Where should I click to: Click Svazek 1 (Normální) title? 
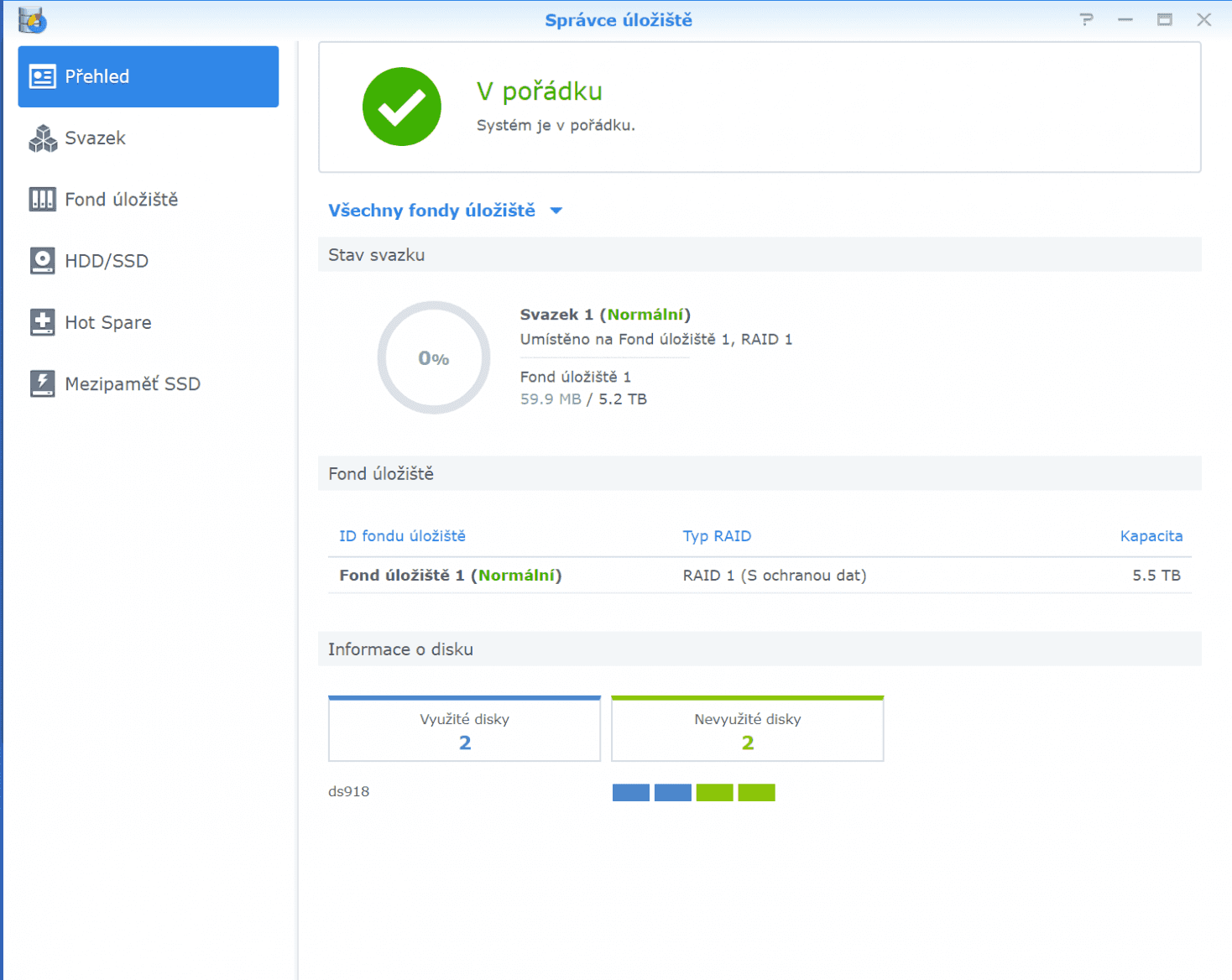[x=605, y=315]
